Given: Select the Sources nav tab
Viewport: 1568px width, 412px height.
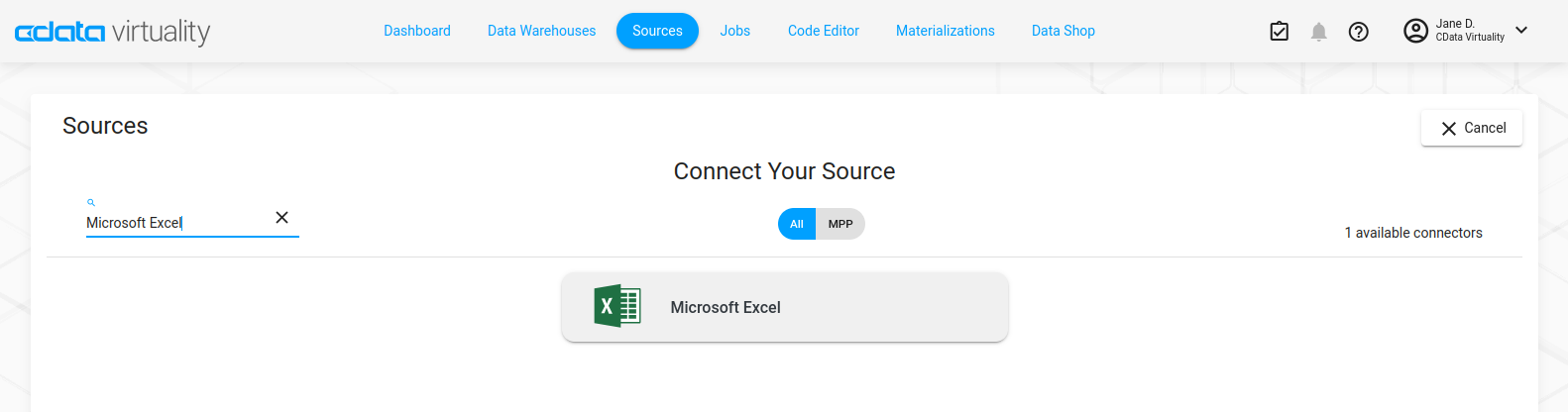Looking at the screenshot, I should 657,31.
